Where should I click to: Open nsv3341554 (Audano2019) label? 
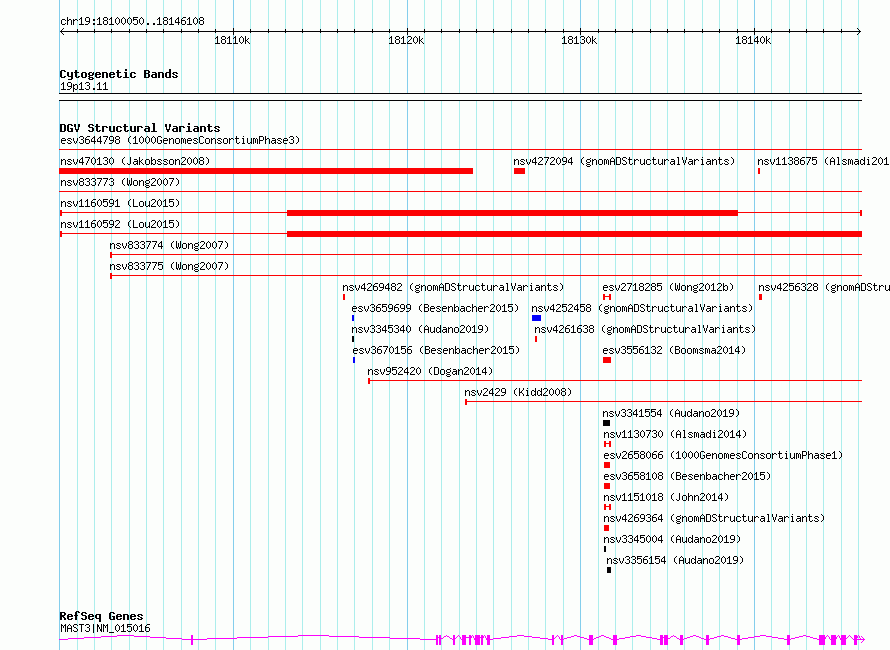coord(671,413)
